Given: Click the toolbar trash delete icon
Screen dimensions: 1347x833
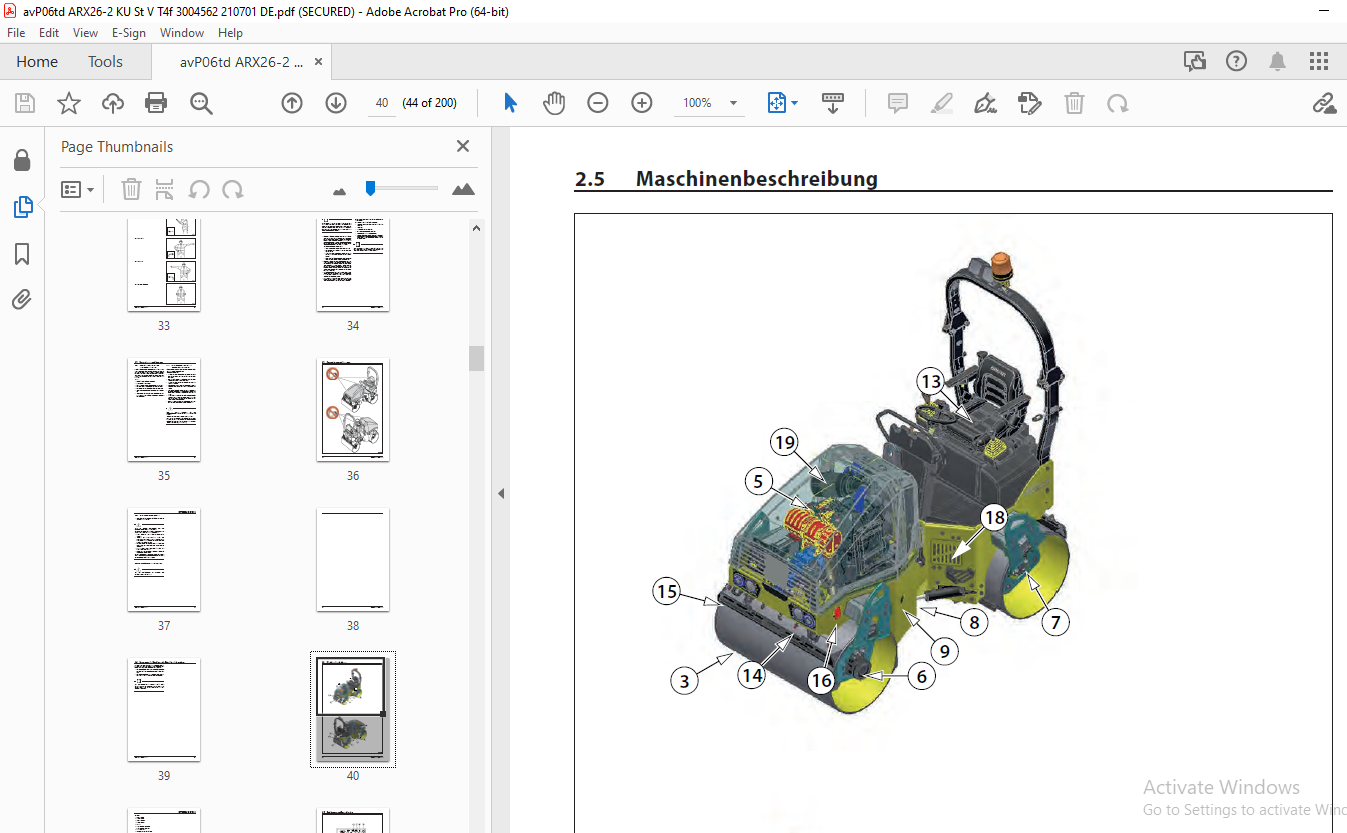Looking at the screenshot, I should (1074, 103).
